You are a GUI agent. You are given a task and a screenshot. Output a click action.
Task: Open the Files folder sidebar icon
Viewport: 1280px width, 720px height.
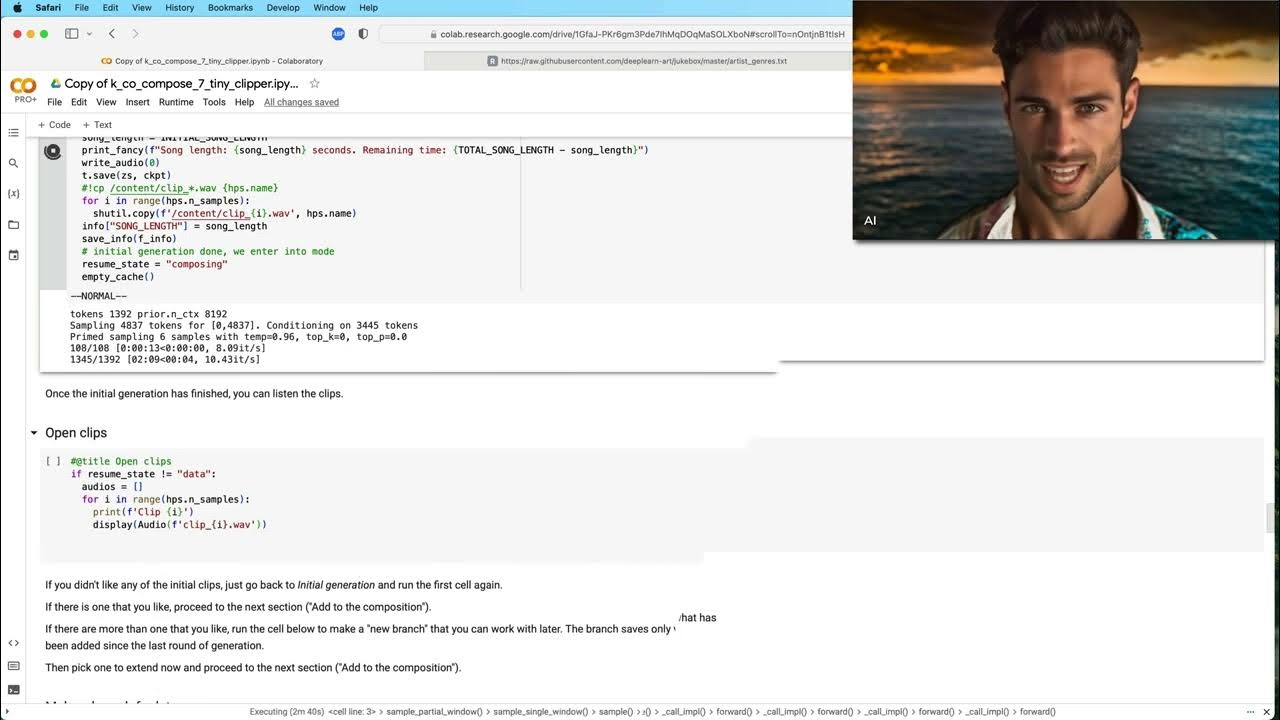pyautogui.click(x=13, y=225)
